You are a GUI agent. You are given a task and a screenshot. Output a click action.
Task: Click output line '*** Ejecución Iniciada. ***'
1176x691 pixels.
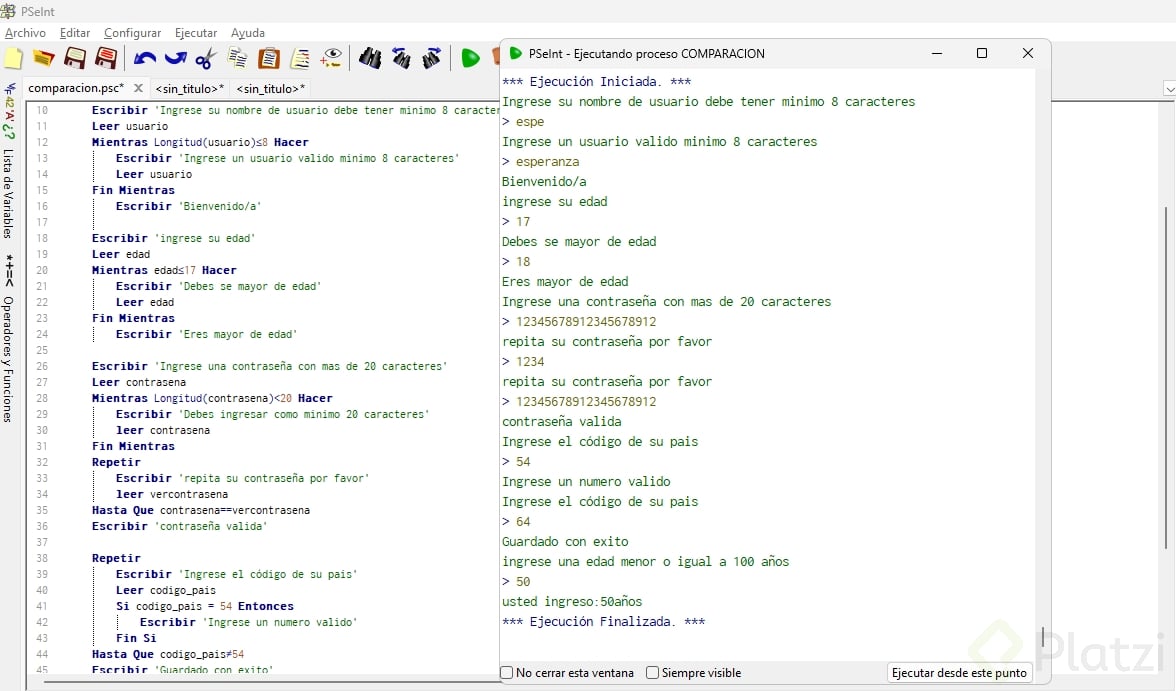tap(597, 82)
